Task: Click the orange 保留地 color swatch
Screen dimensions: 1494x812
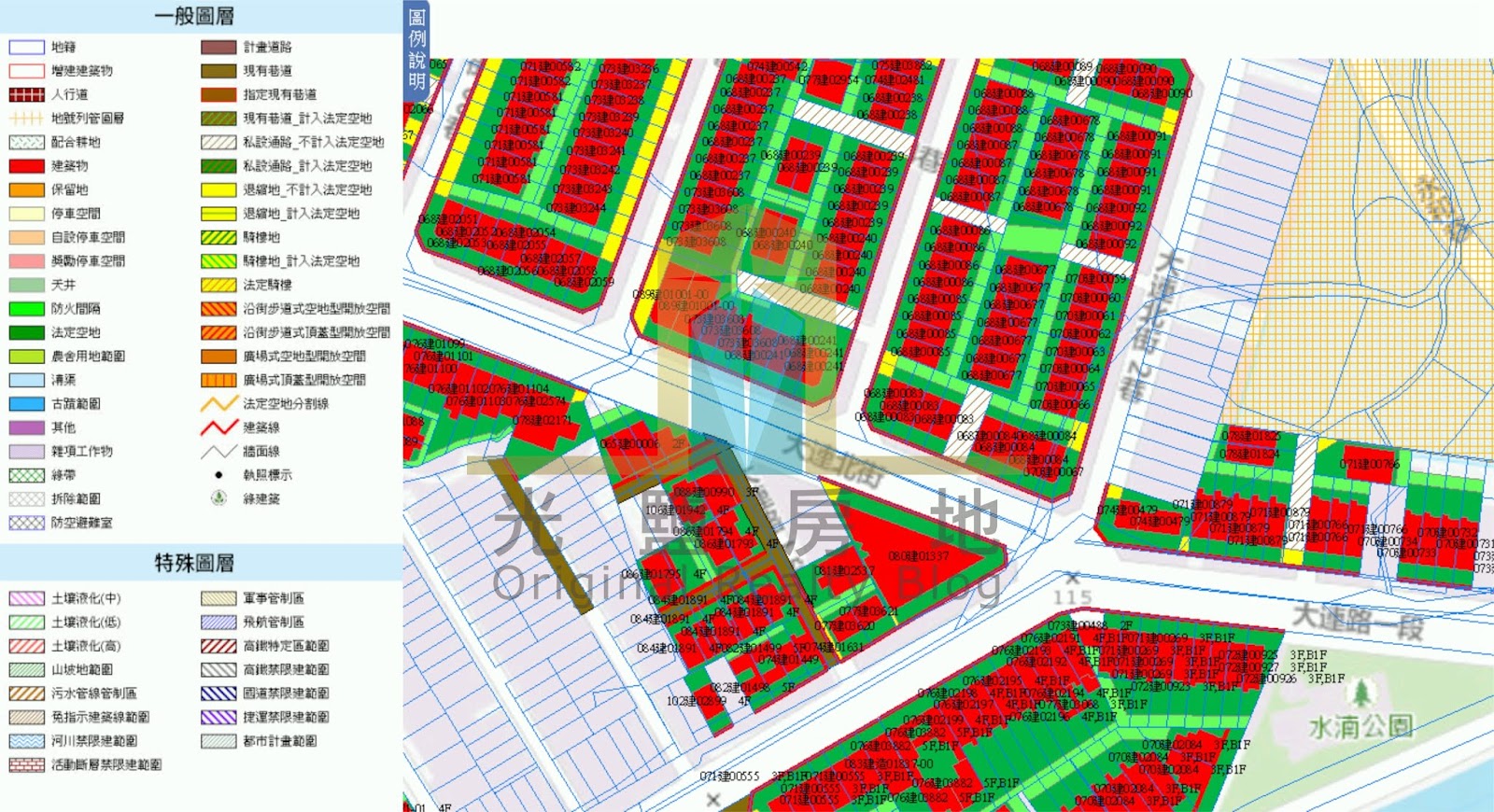Action: pos(26,189)
